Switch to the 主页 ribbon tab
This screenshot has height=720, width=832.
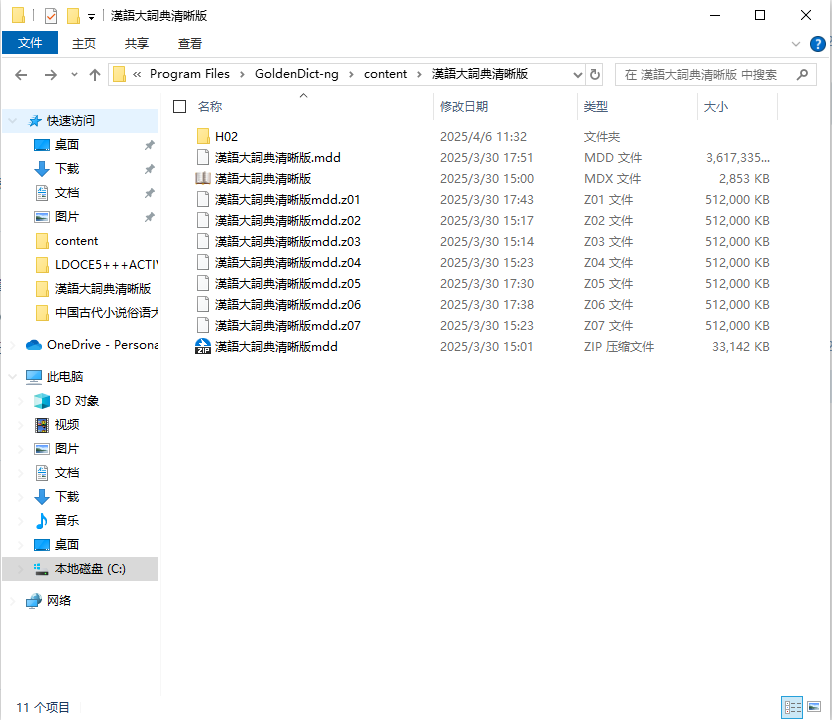(x=84, y=44)
